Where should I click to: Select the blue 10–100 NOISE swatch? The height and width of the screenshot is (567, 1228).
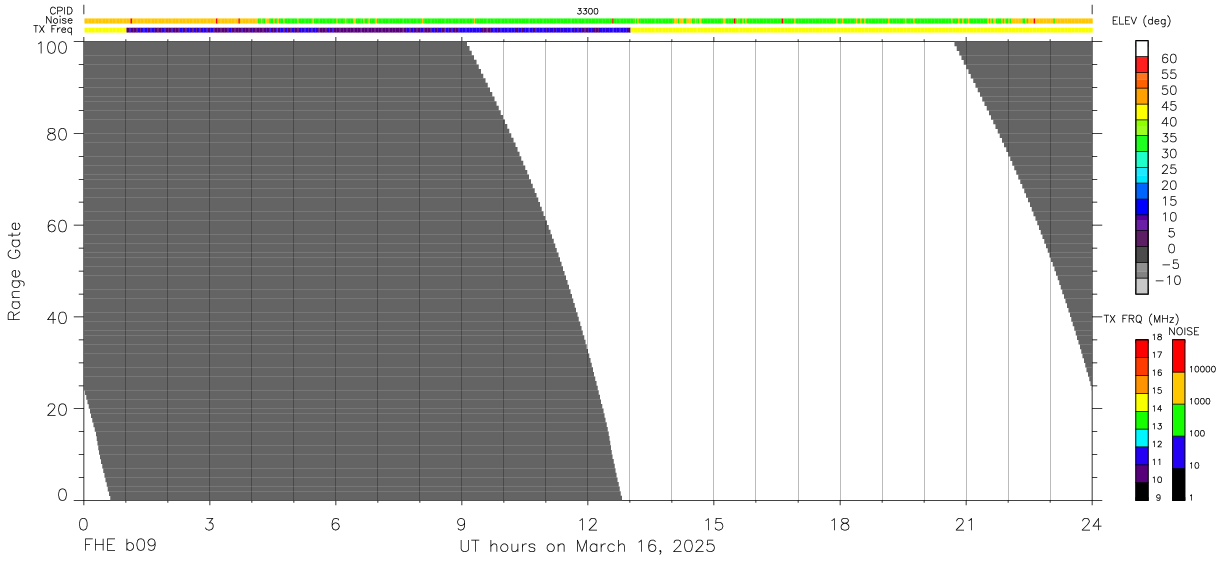pos(1178,452)
